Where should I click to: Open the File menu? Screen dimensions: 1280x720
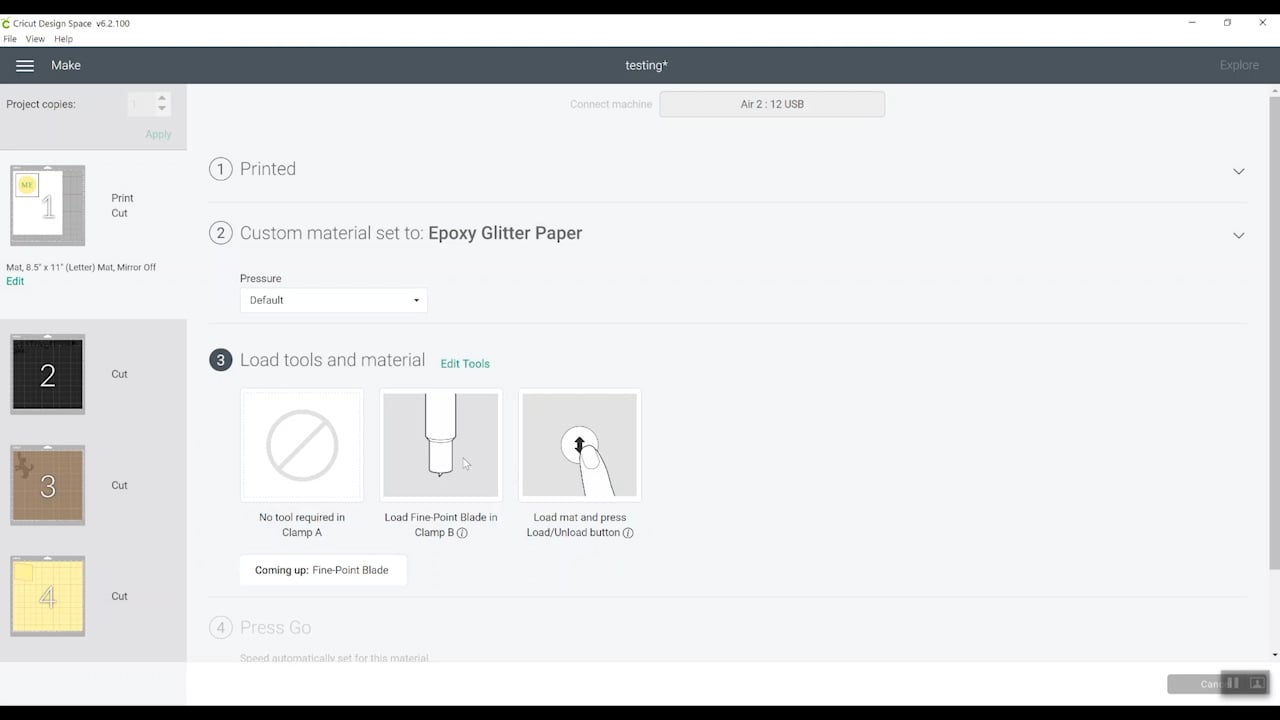[10, 39]
